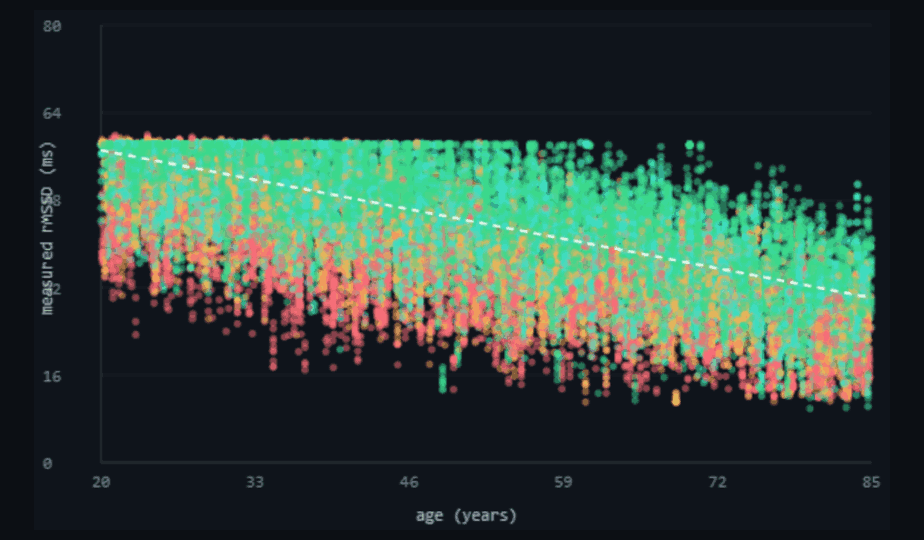Click the x-axis tick label 72
Viewport: 924px width, 540px height.
coord(717,482)
